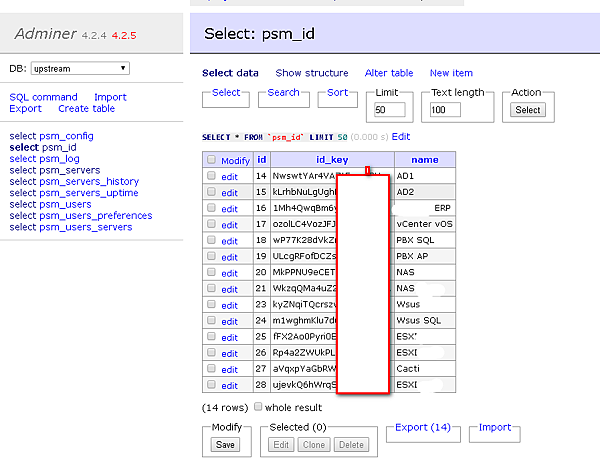The image size is (600, 476).
Task: Check the checkbox for row id 14
Action: pyautogui.click(x=211, y=176)
